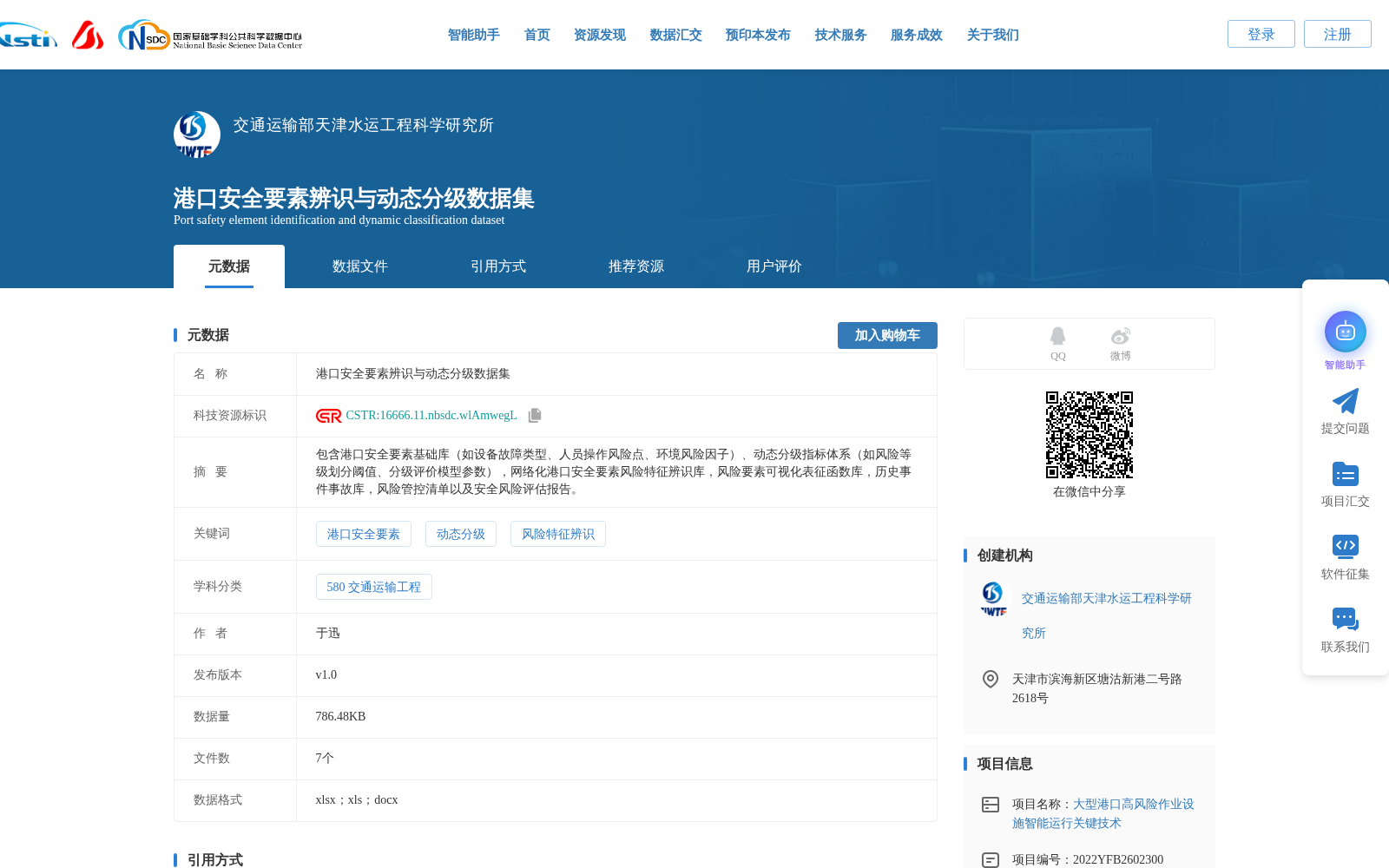Click the 提交问题 paper plane icon
The height and width of the screenshot is (868, 1389).
(x=1345, y=401)
